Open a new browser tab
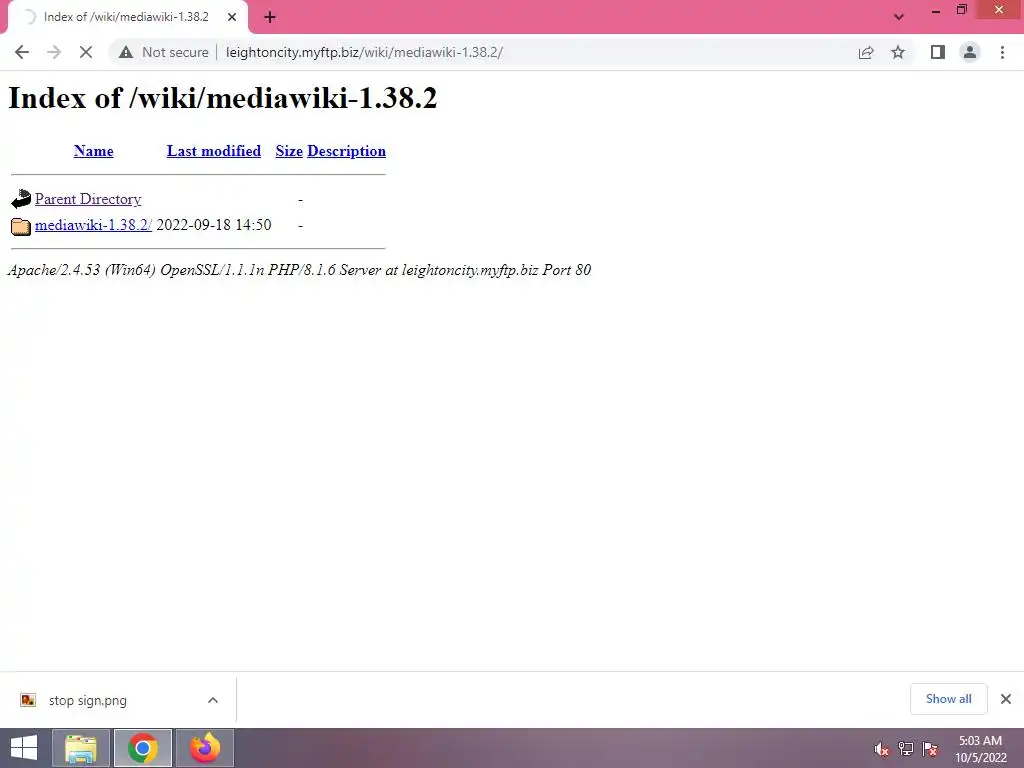This screenshot has height=768, width=1024. coord(270,17)
